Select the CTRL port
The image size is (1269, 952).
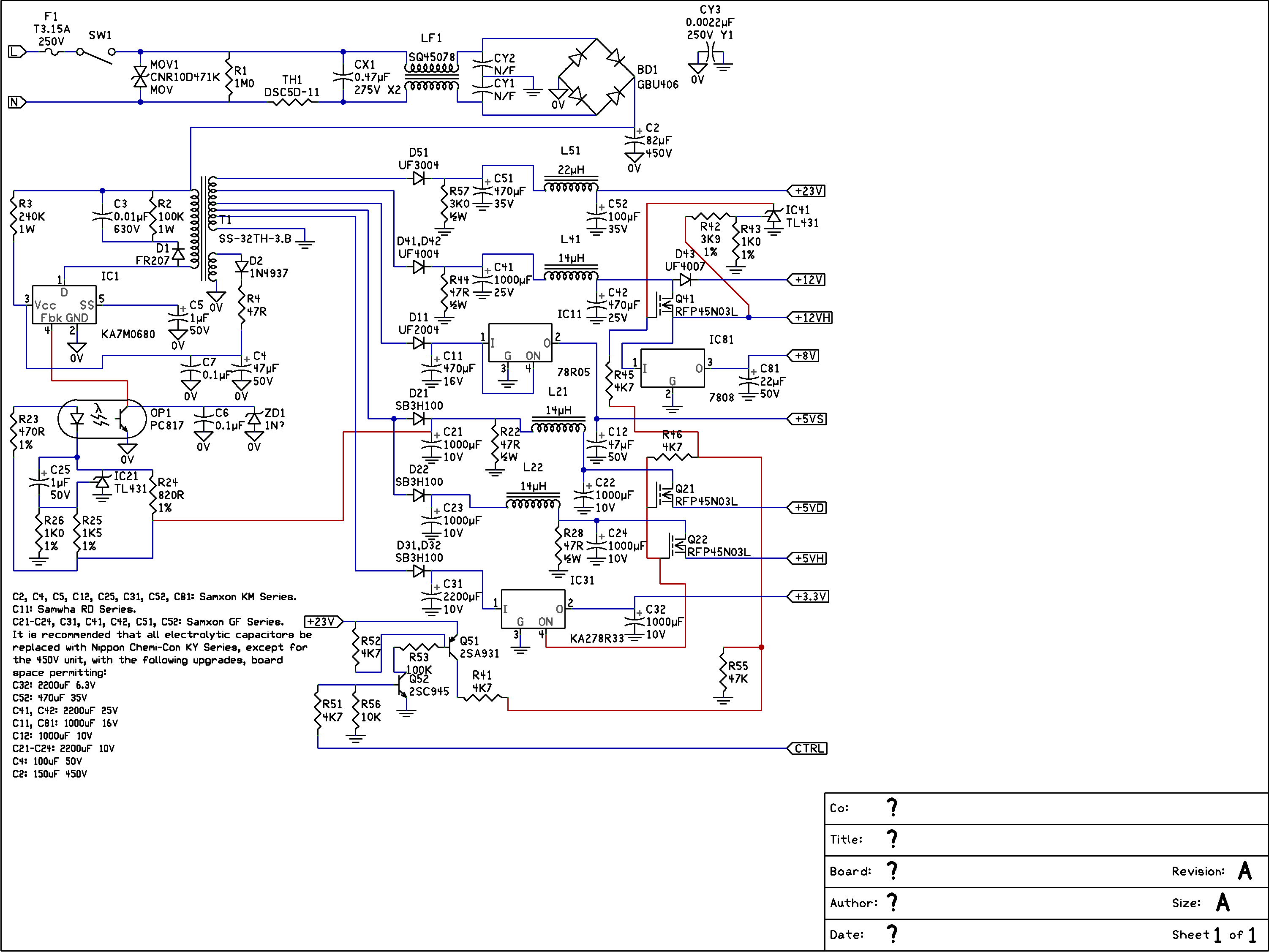(x=806, y=748)
